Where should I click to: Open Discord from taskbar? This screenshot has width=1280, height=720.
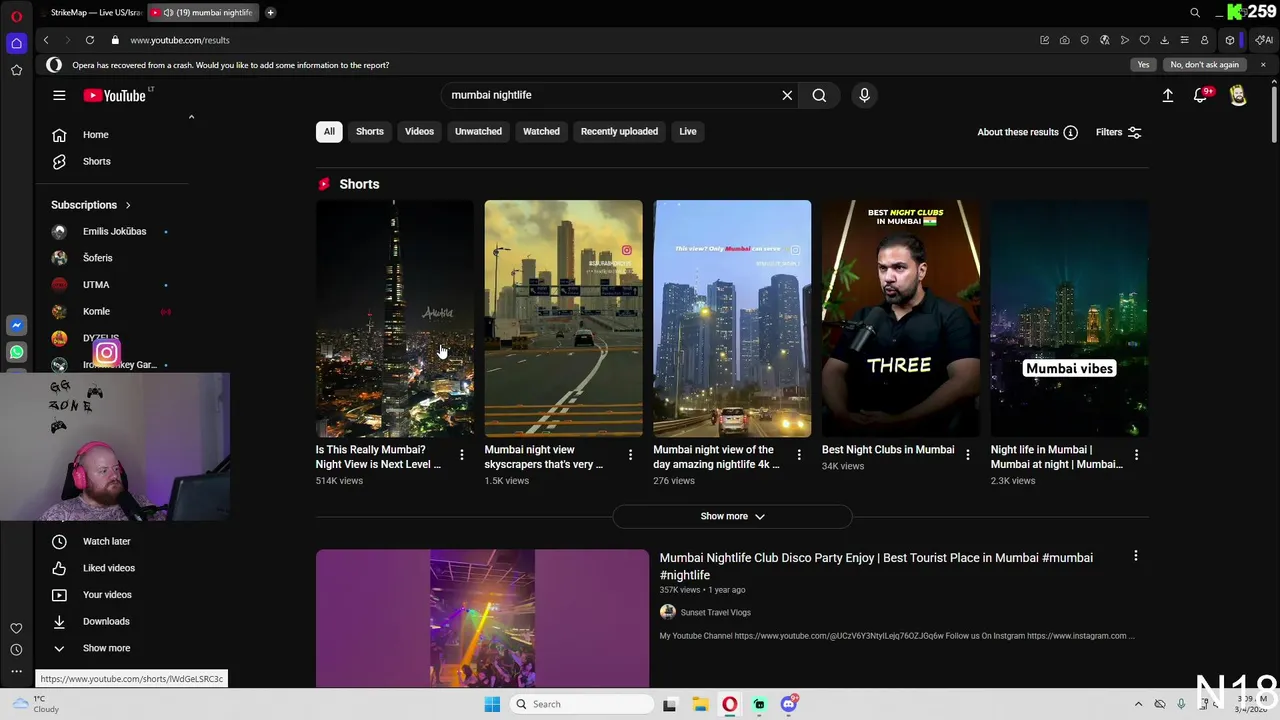tap(789, 704)
